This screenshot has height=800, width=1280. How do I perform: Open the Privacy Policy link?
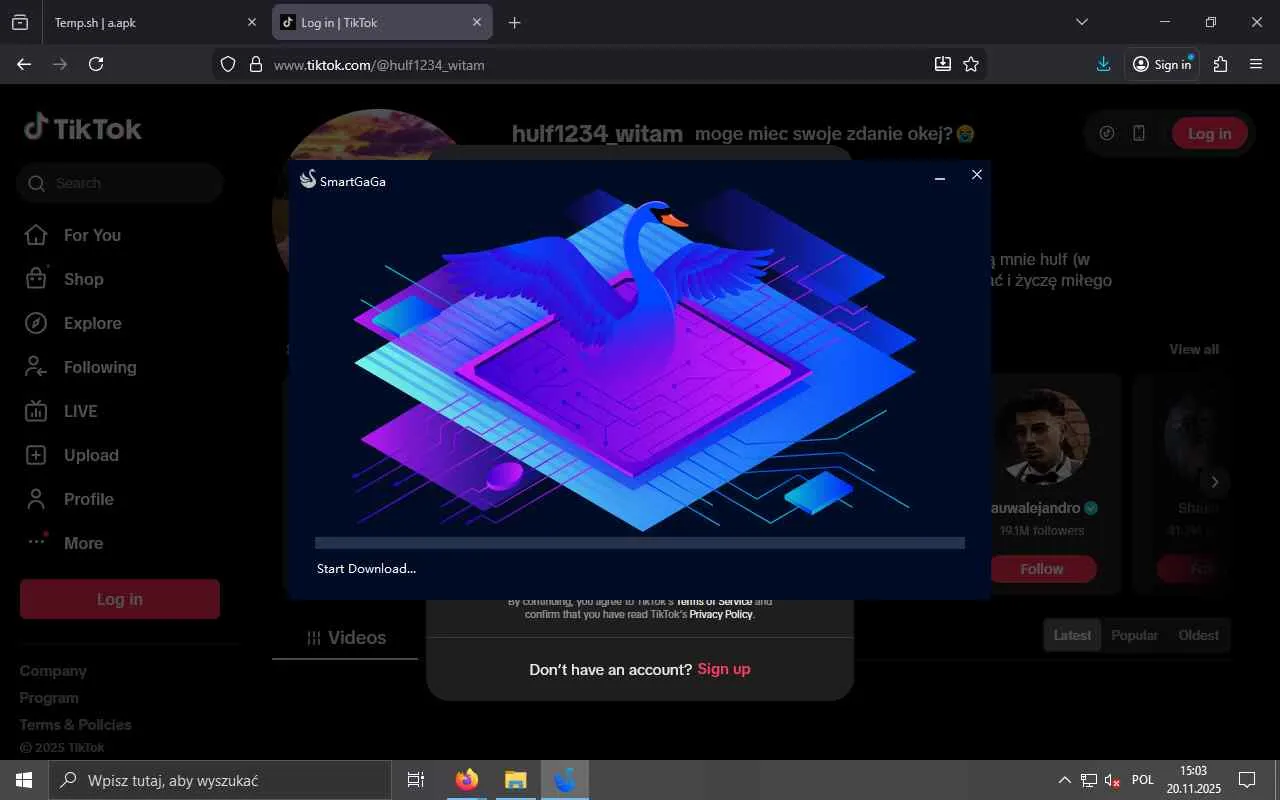tap(721, 614)
